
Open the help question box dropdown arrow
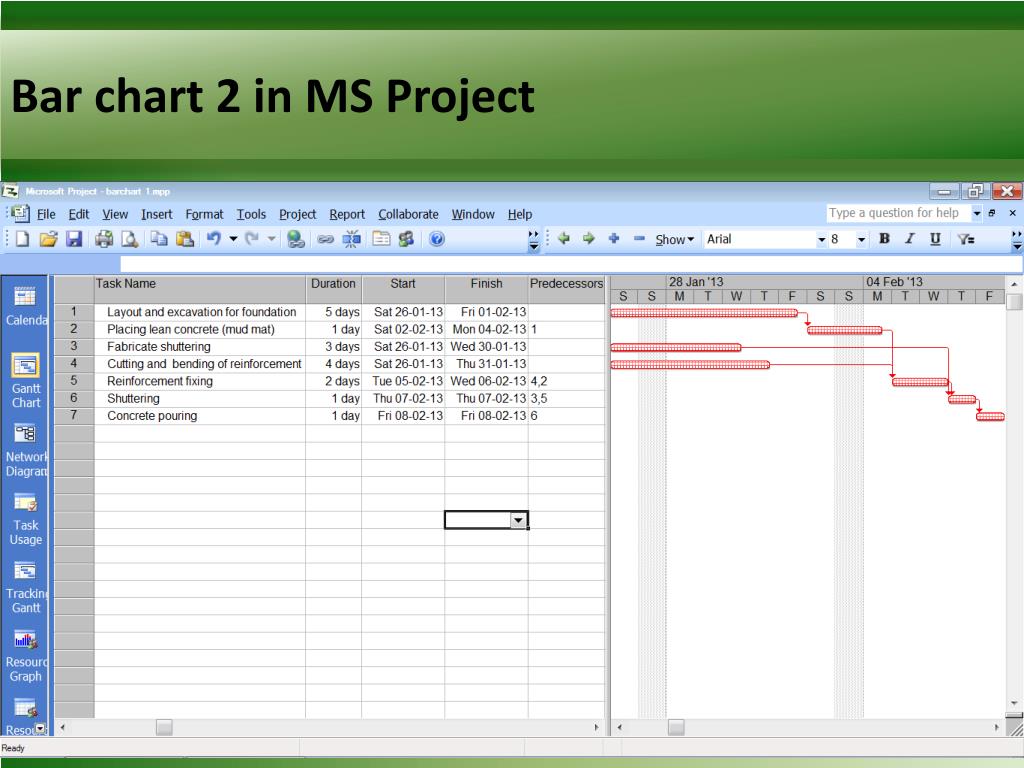tap(977, 213)
